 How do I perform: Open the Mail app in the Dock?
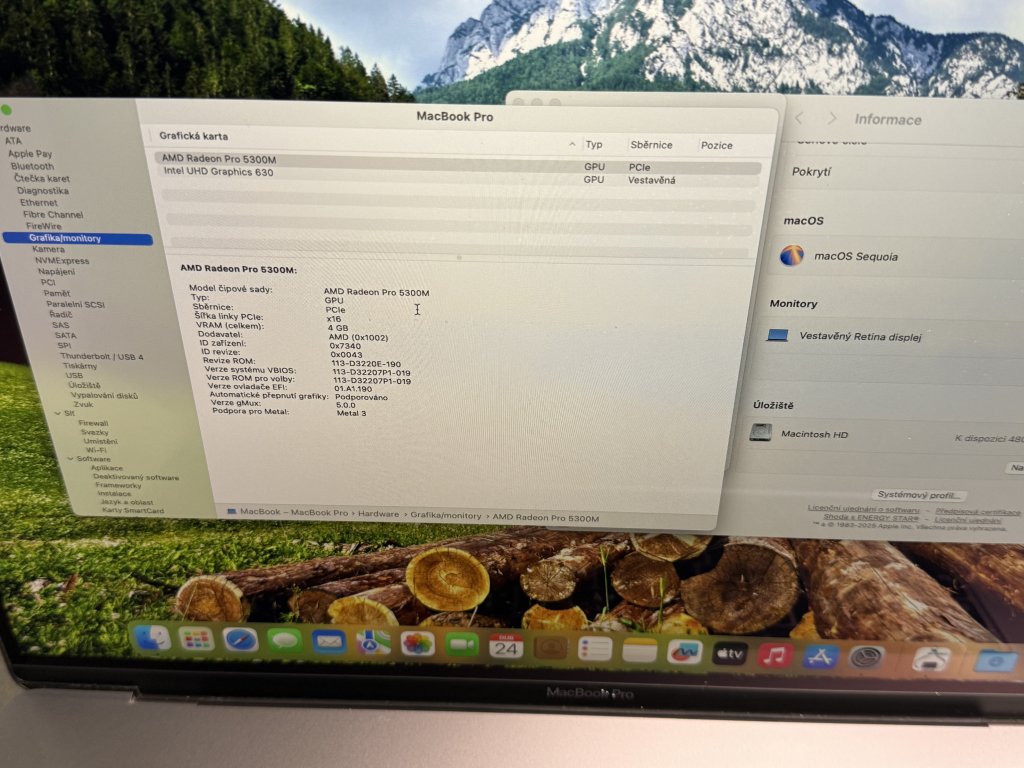coord(329,643)
